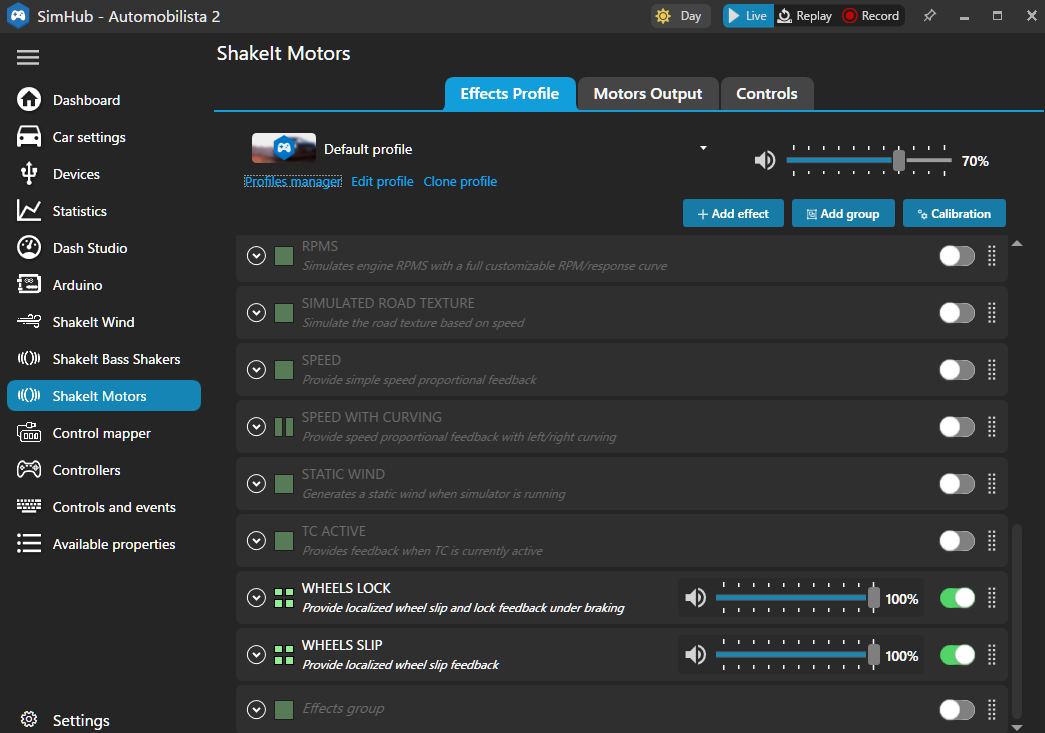This screenshot has height=733, width=1045.
Task: Click the ShakeIt Bass Shakers icon
Action: coord(29,359)
